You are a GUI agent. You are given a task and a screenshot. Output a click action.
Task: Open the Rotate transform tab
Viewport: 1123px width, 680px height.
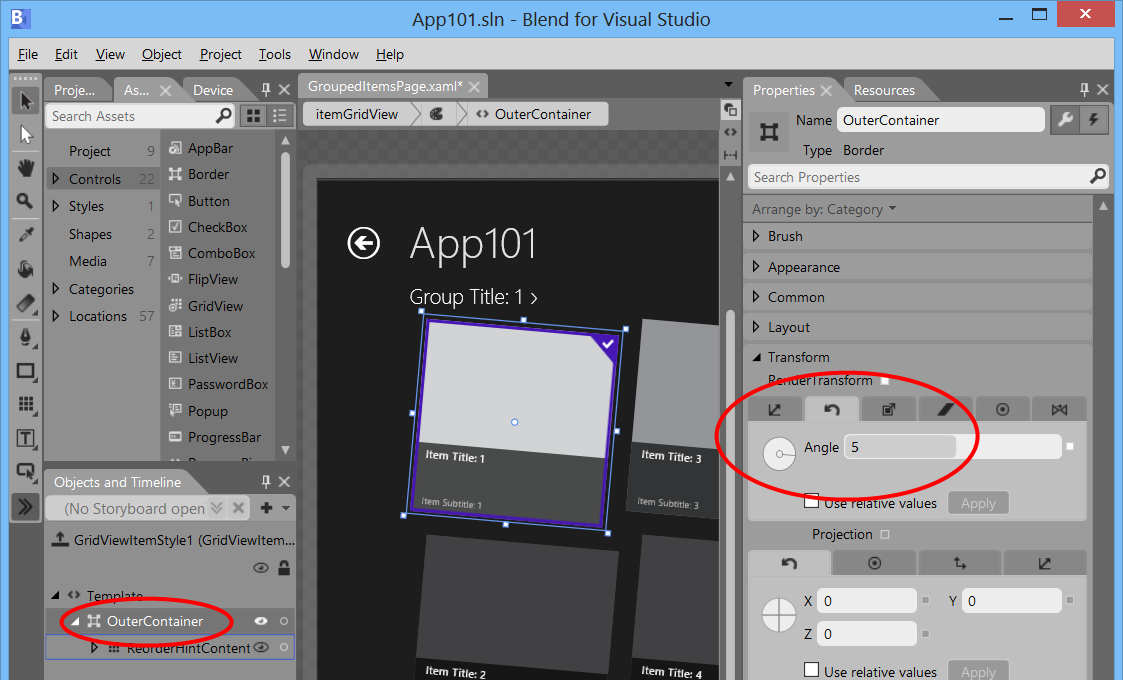(832, 409)
